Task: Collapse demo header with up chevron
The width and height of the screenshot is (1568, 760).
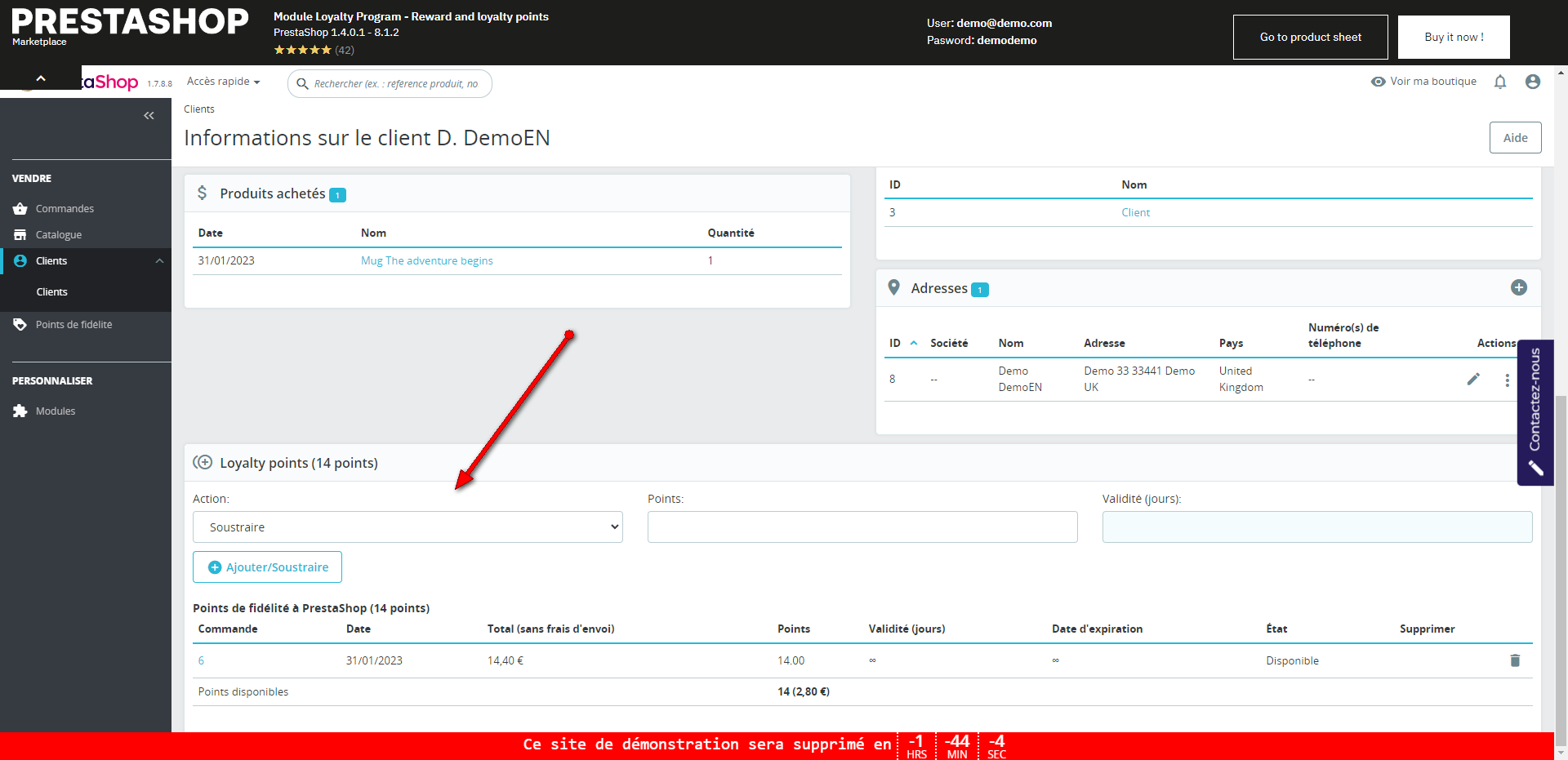Action: tap(41, 78)
